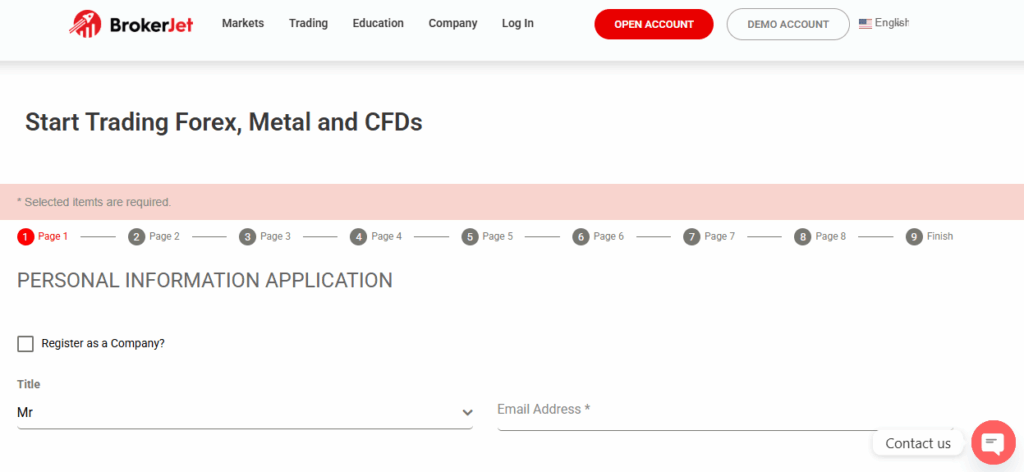This screenshot has width=1024, height=472.
Task: Select step 1 circle in the progress stepper
Action: click(25, 236)
